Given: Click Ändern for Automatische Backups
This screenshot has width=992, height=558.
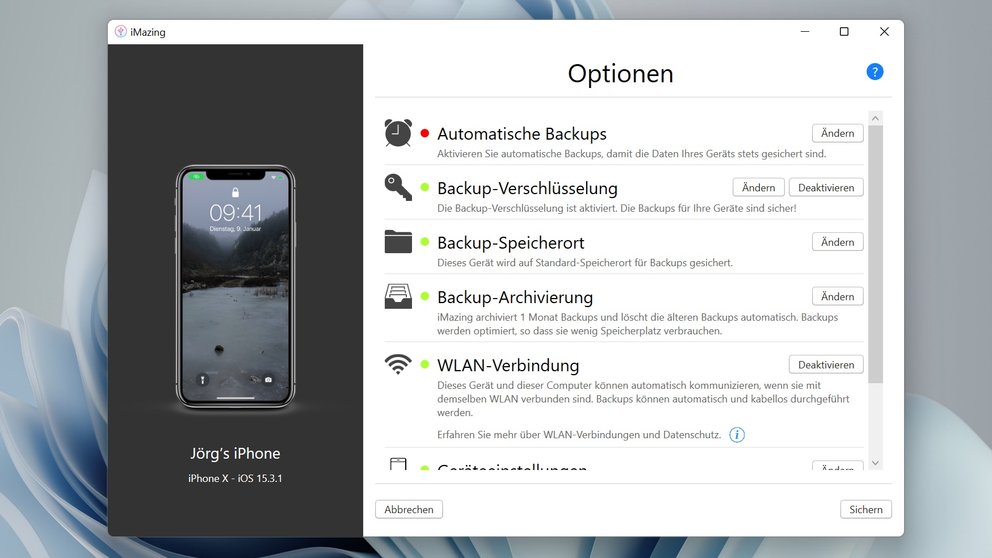Looking at the screenshot, I should [x=838, y=133].
